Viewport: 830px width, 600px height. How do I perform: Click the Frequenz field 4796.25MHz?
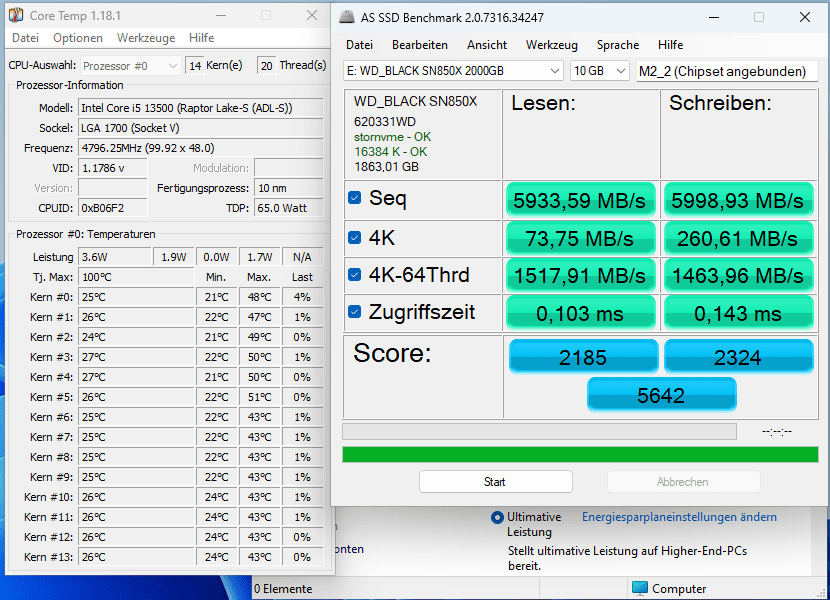[x=201, y=148]
